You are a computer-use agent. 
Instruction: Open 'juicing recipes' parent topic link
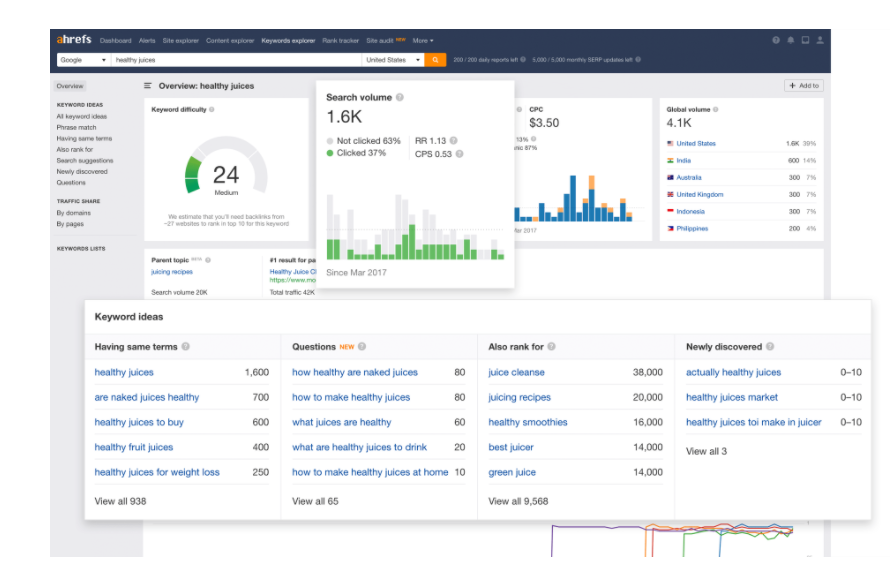coord(172,272)
